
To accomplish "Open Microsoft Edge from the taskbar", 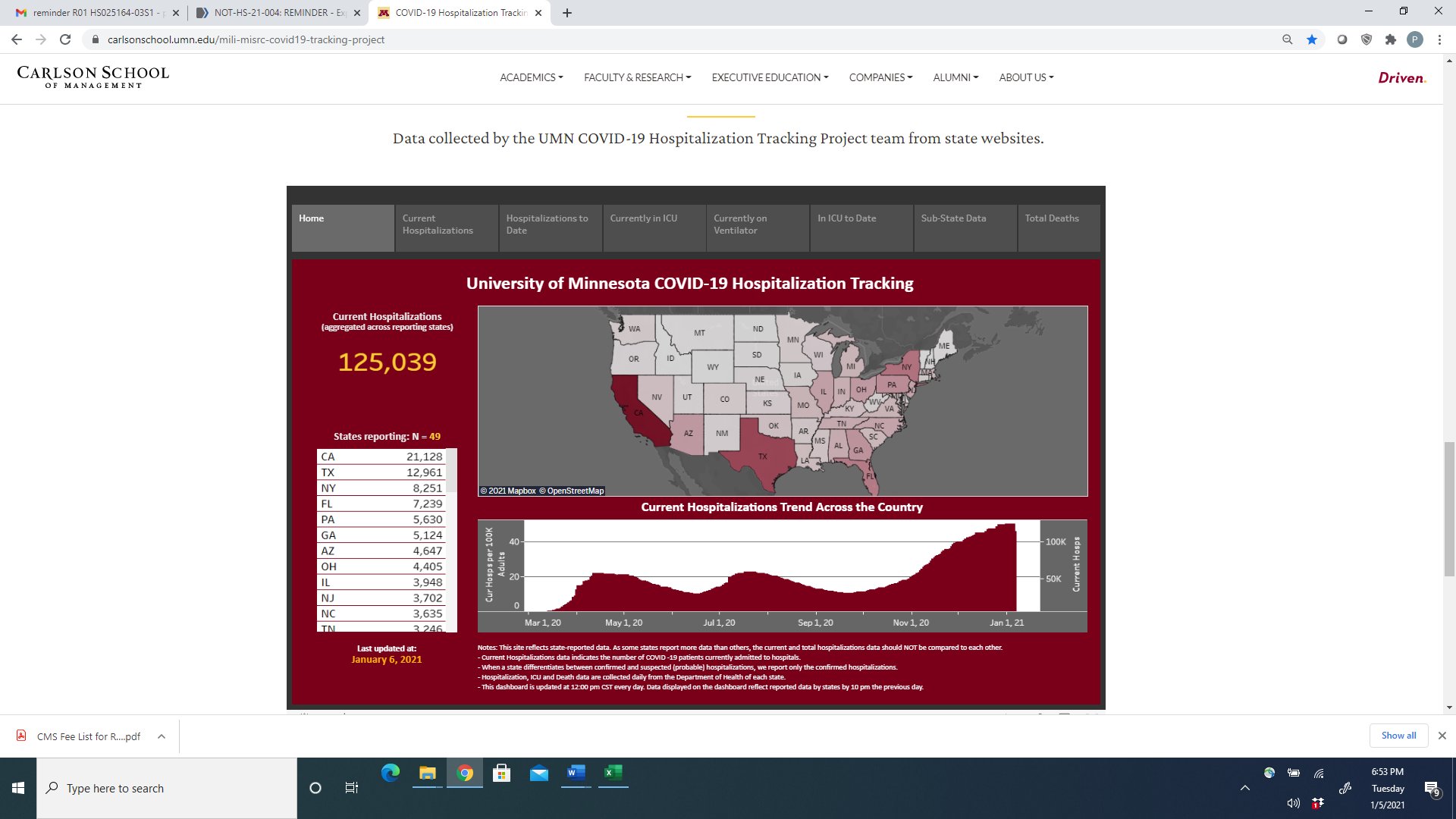I will point(391,773).
